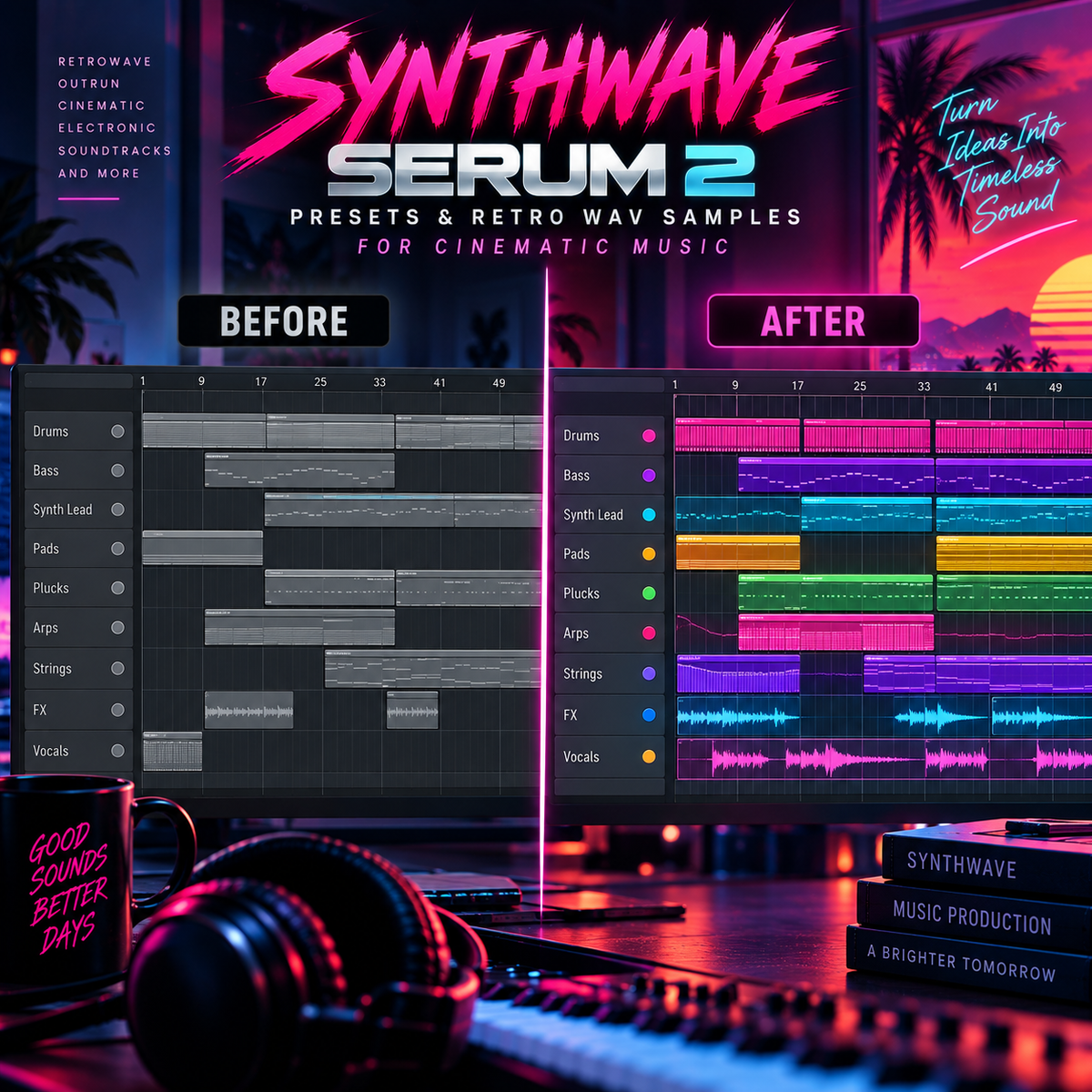
Task: Click the pink Drums color dot in After panel
Action: 649,436
